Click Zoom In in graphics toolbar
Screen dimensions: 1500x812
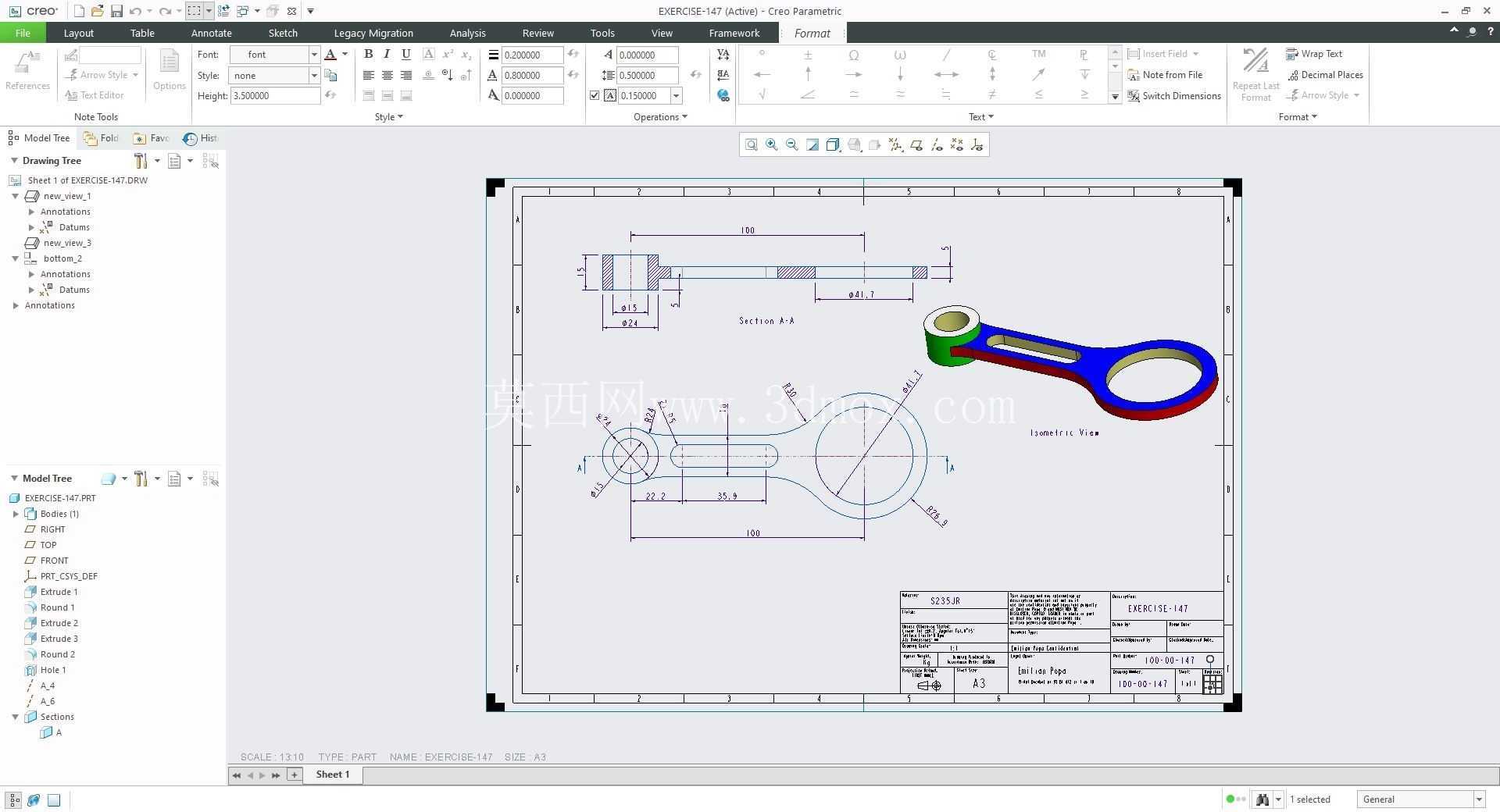[772, 144]
